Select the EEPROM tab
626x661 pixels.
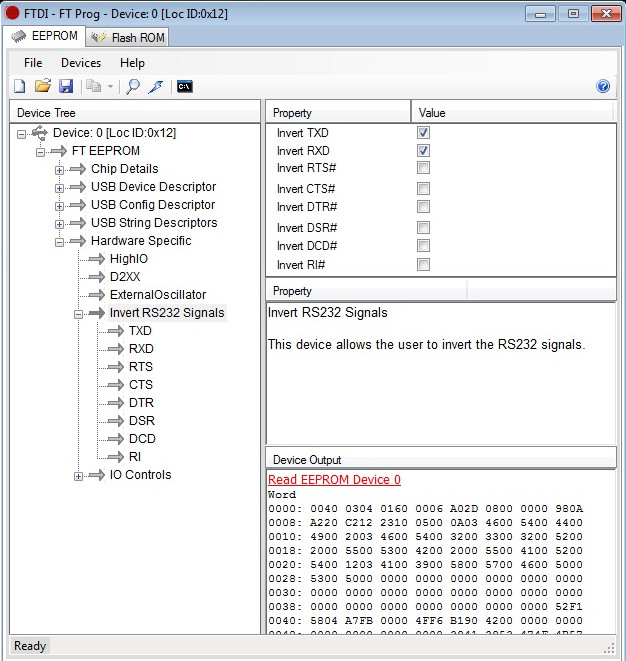44,36
